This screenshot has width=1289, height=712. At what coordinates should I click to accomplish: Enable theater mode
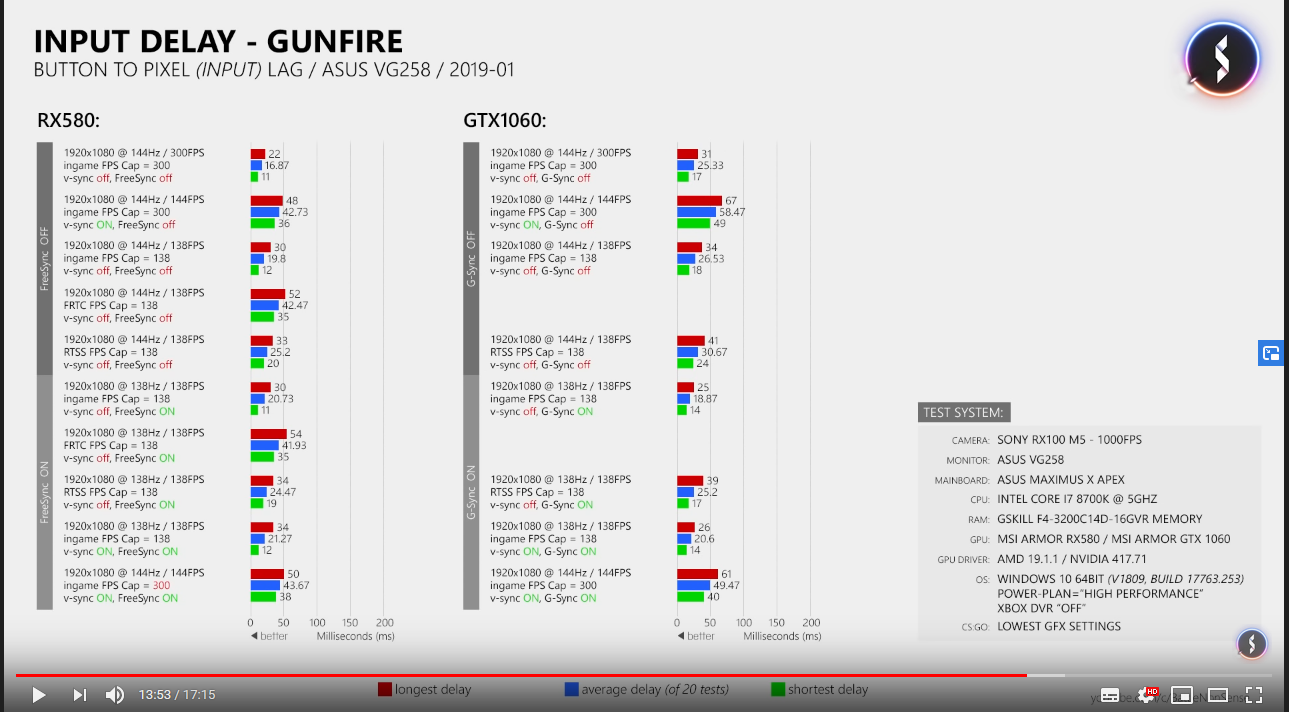pos(1218,695)
